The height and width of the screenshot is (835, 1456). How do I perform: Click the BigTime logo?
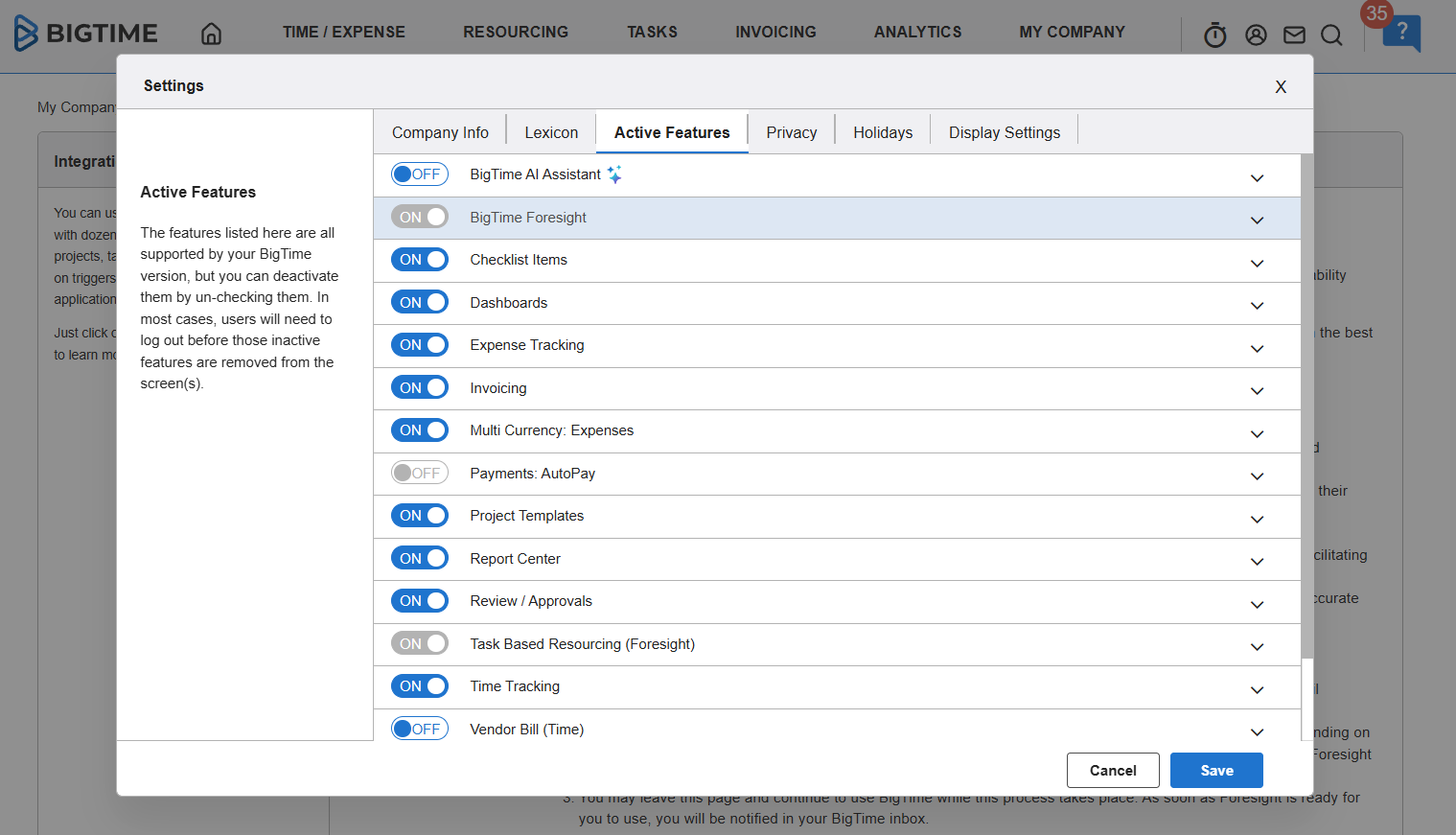click(86, 33)
